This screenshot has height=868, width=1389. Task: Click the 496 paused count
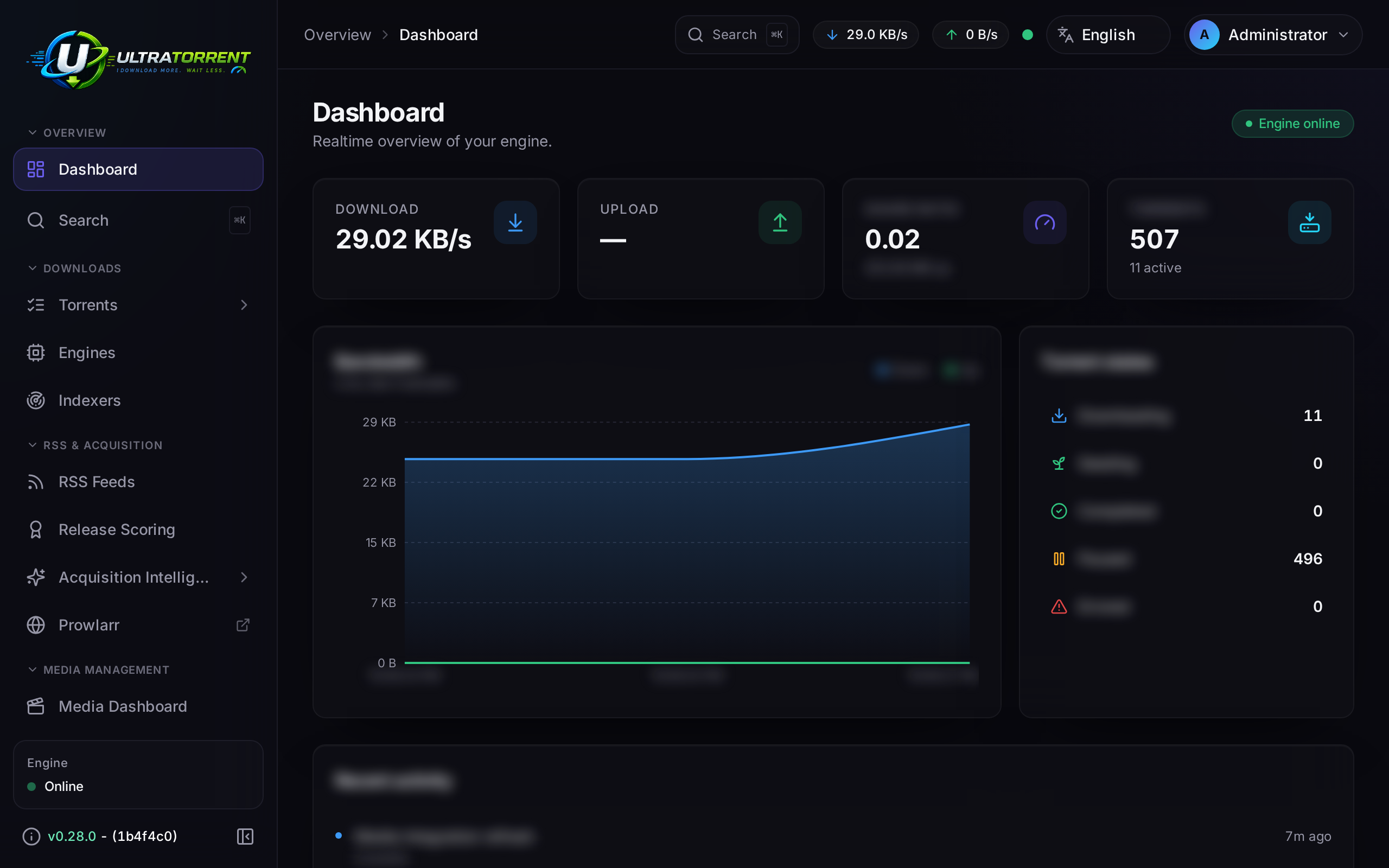(x=1308, y=559)
